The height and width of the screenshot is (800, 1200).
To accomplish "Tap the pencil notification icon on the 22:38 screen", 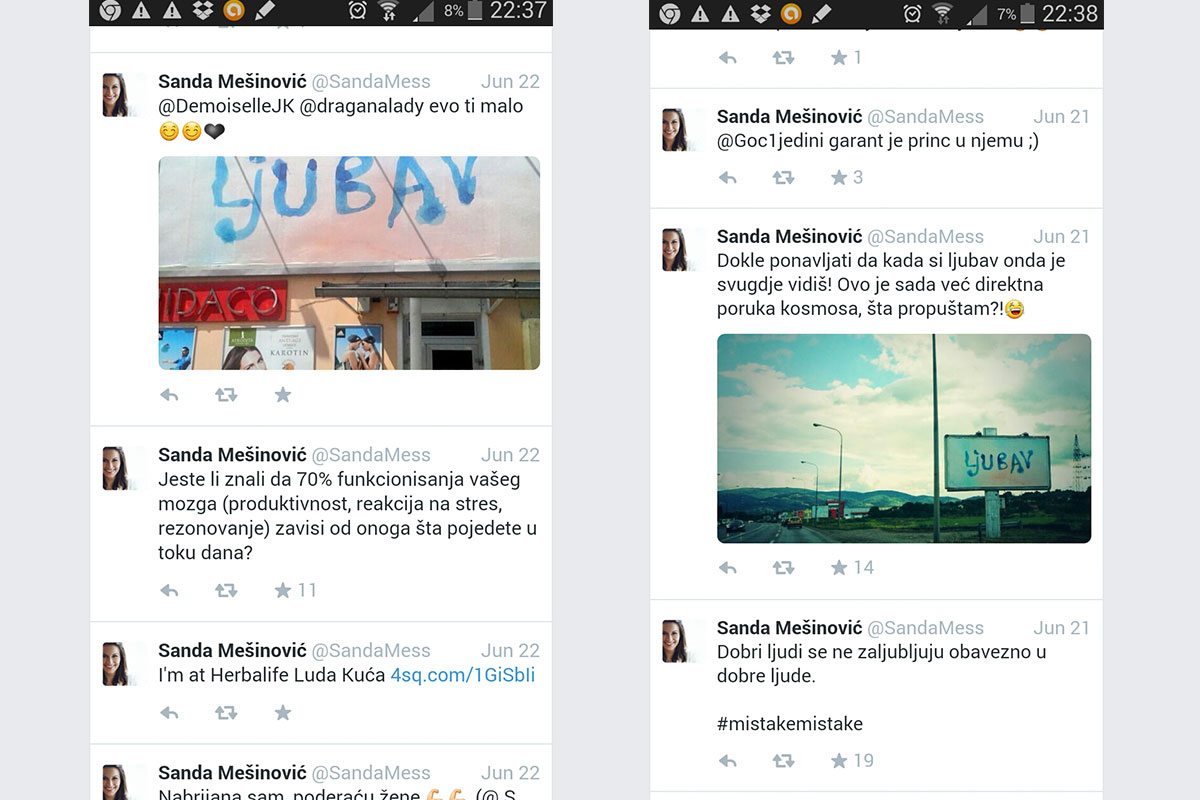I will click(x=823, y=12).
